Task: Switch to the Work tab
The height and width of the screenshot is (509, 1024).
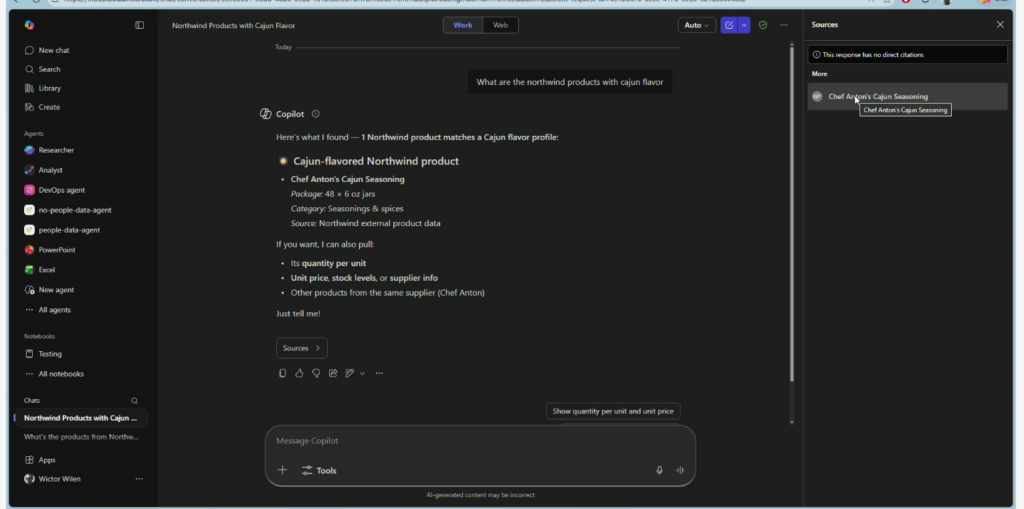Action: point(462,25)
